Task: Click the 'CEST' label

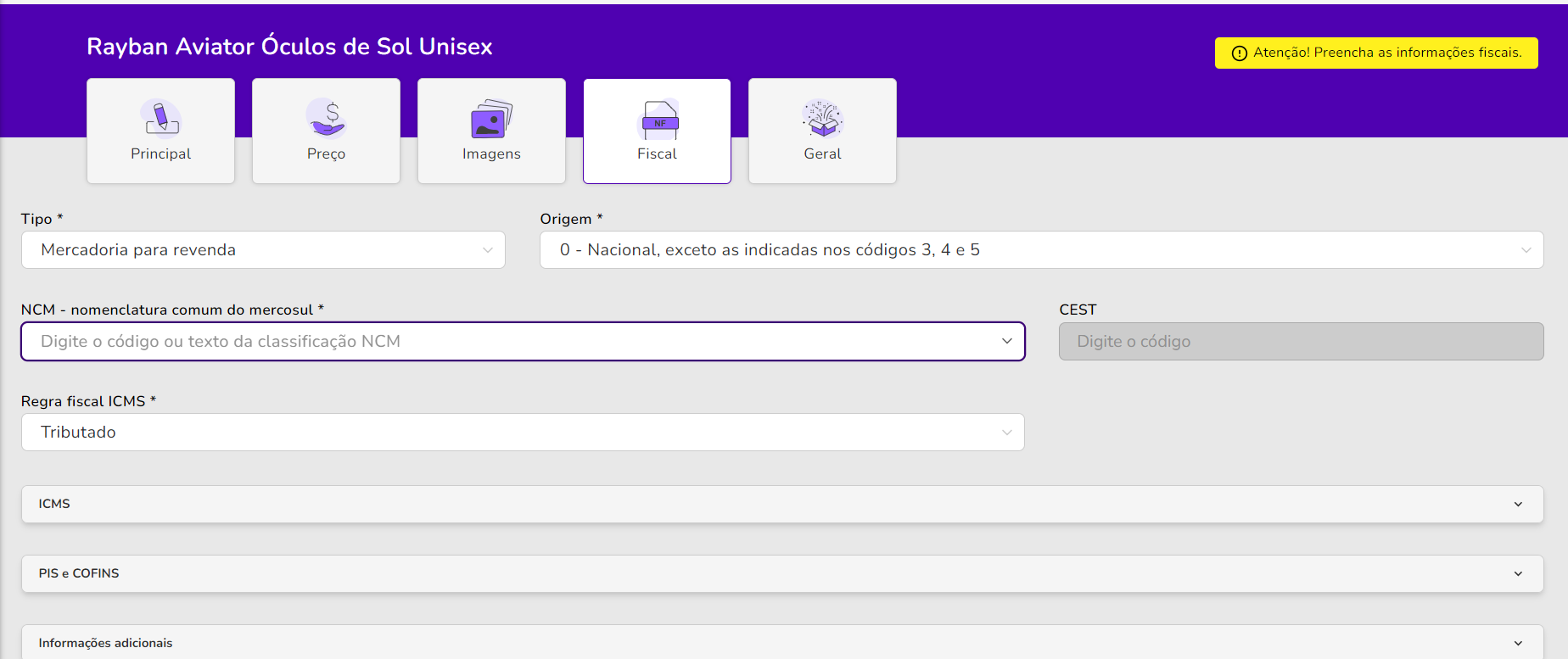Action: 1078,310
